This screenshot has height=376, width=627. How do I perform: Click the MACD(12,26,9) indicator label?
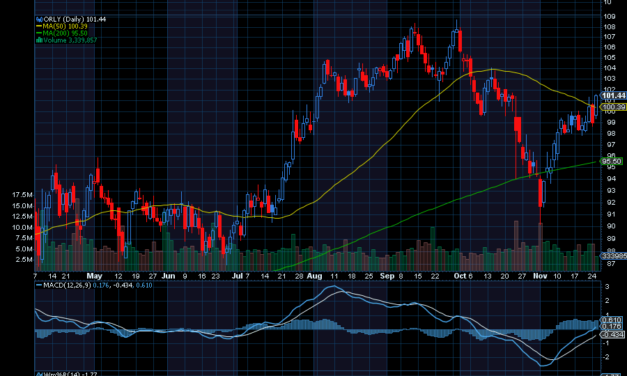pos(67,285)
